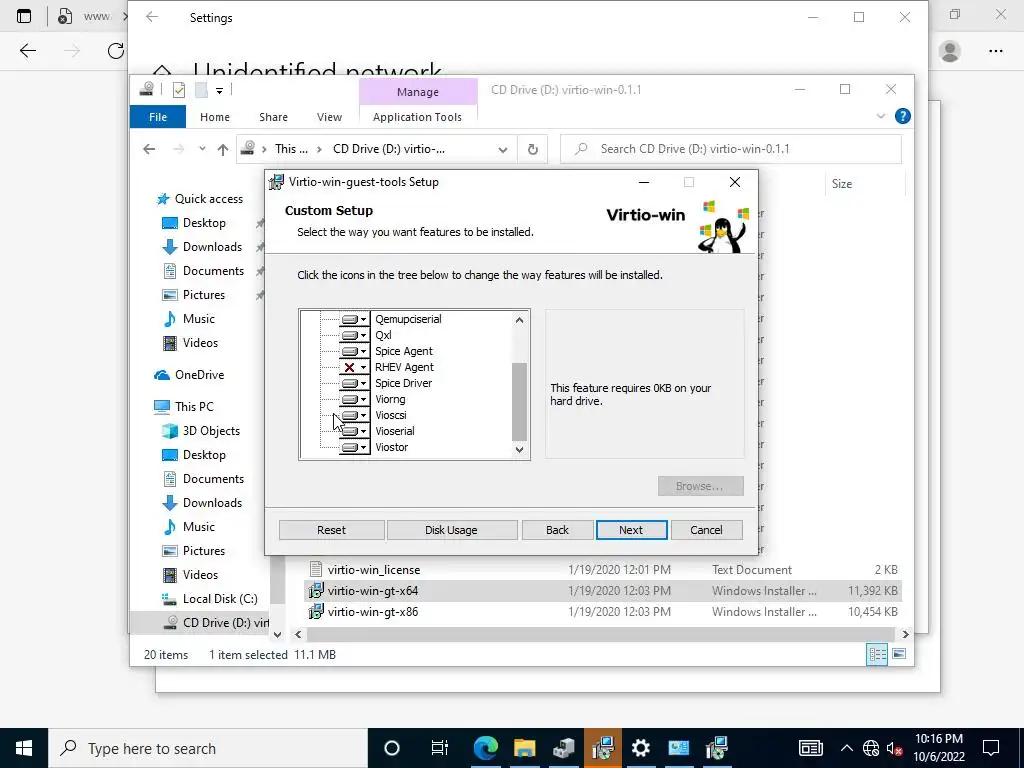Click the Search CD Drive field
Screen dimensions: 1024x768
(731, 149)
